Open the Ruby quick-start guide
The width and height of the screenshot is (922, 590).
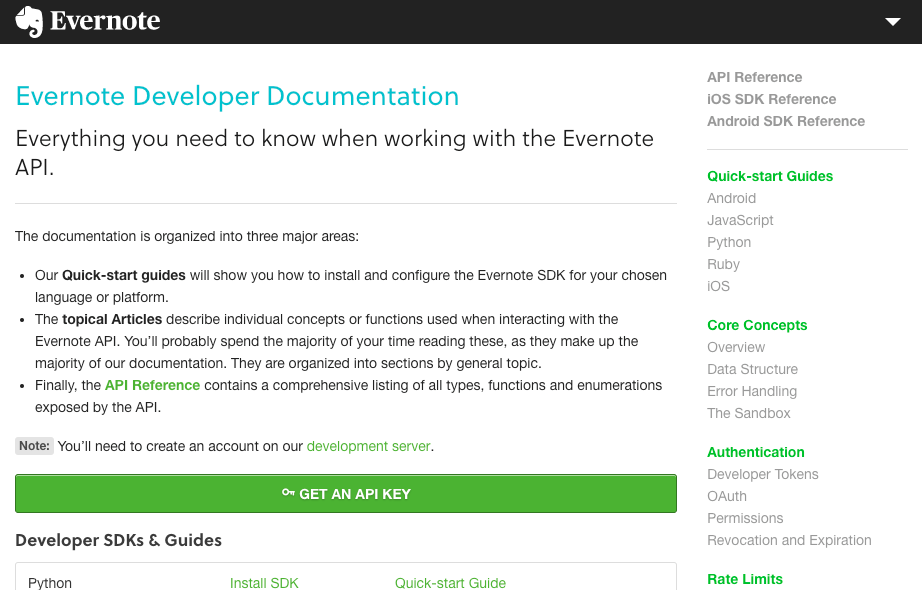[x=723, y=264]
